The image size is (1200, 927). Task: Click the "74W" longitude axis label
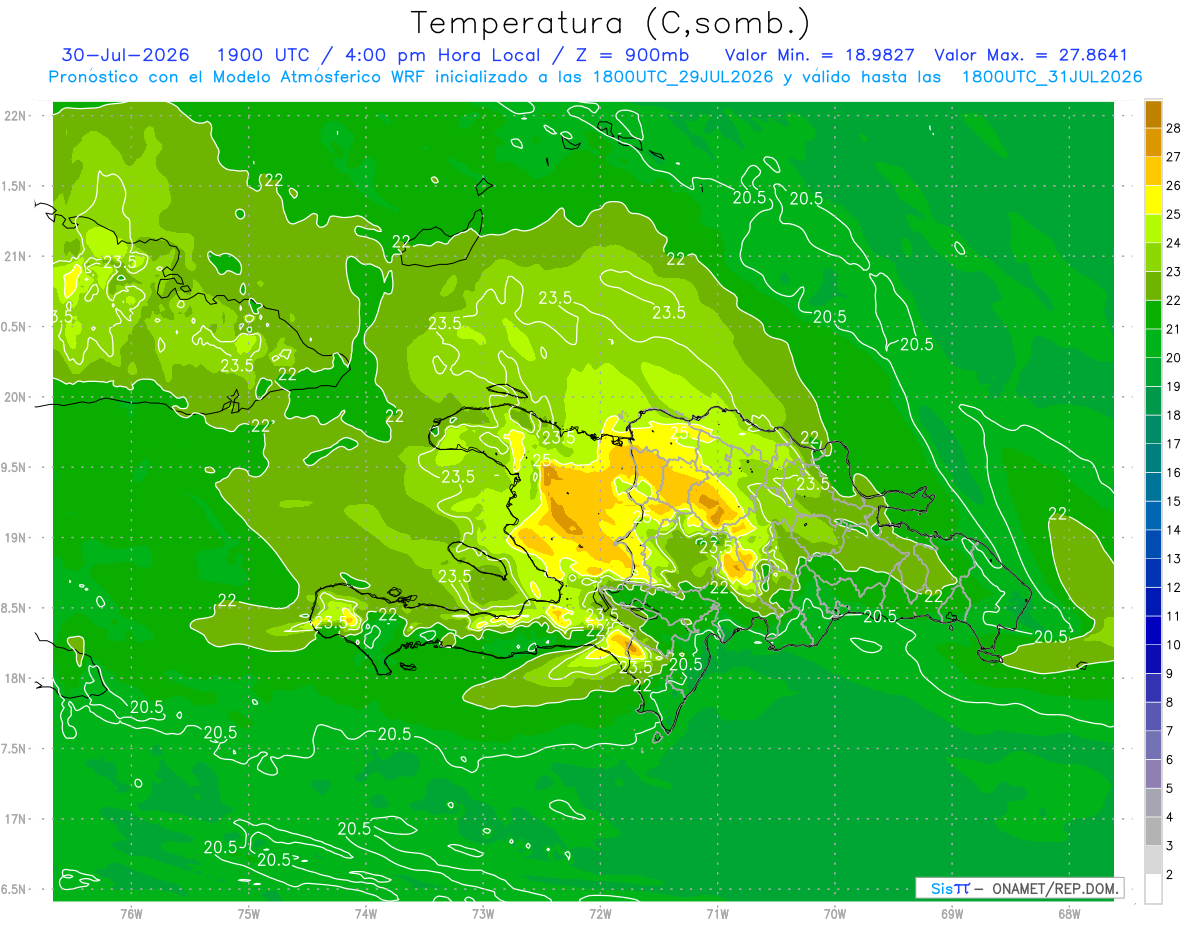(366, 912)
